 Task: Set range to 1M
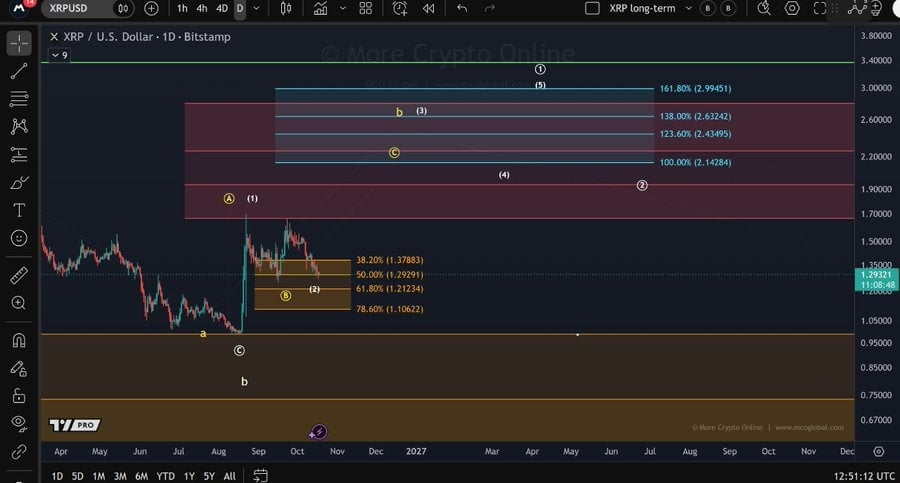[99, 476]
